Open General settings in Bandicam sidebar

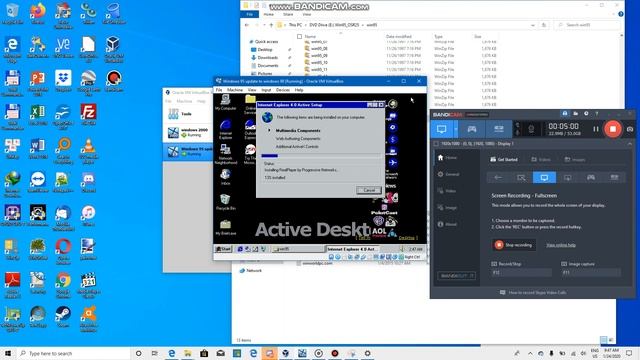click(x=449, y=174)
